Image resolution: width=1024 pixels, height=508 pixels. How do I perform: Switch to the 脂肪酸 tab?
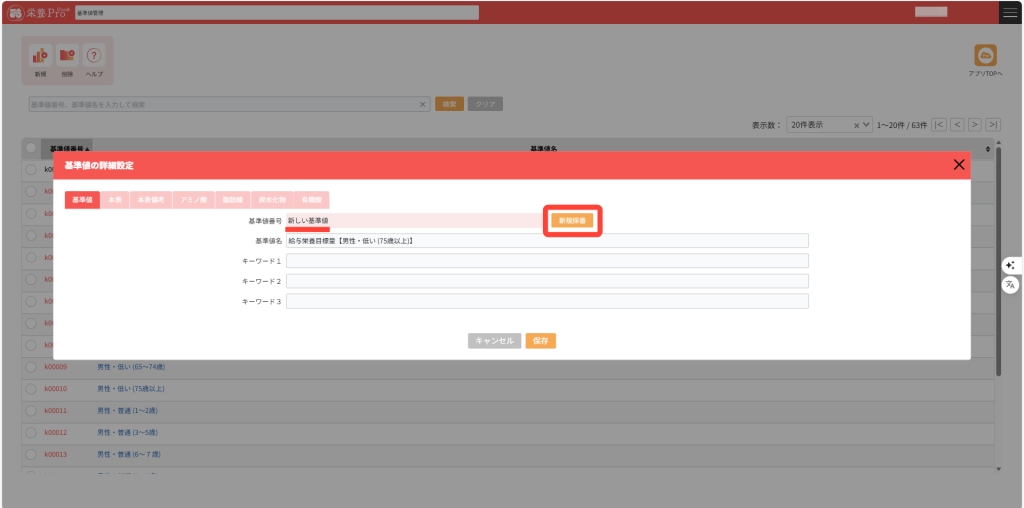231,200
